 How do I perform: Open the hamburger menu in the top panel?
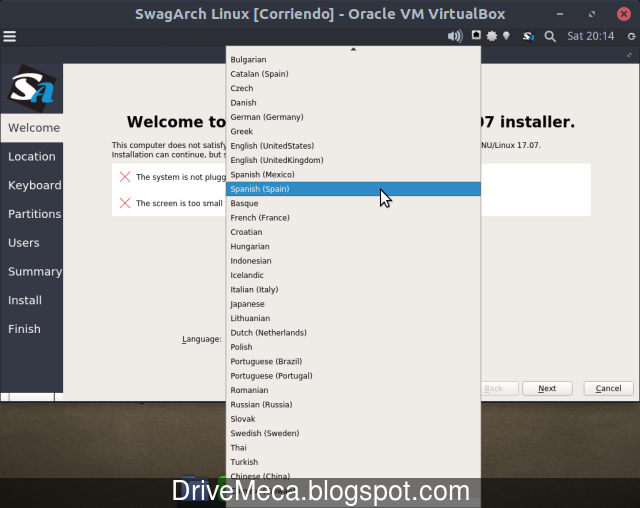[x=9, y=36]
